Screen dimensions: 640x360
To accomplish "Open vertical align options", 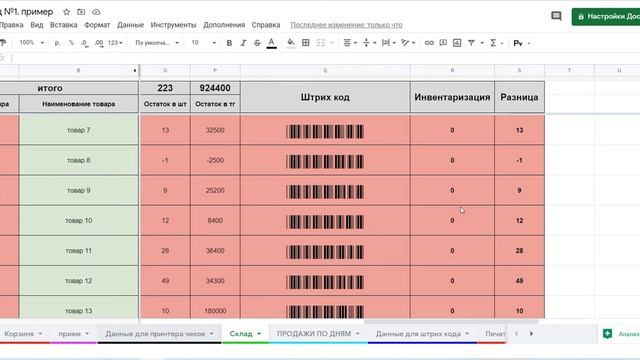I will [369, 42].
